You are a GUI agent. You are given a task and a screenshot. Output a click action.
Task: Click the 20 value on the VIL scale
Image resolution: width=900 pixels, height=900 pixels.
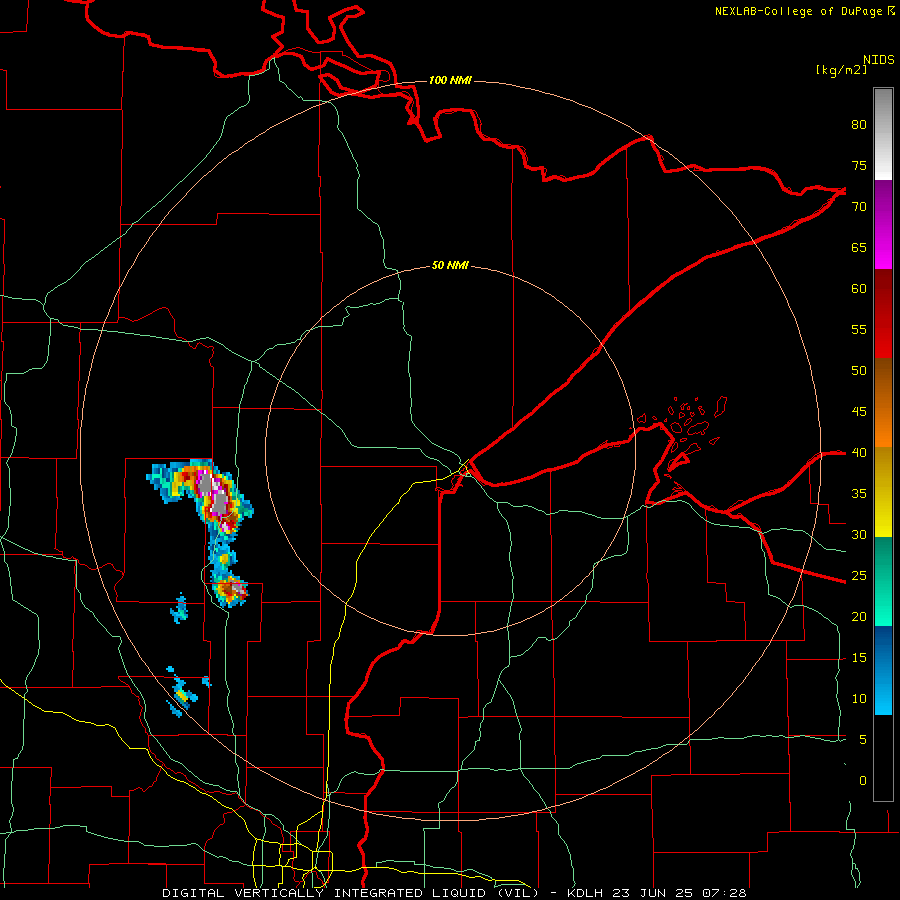tap(859, 617)
